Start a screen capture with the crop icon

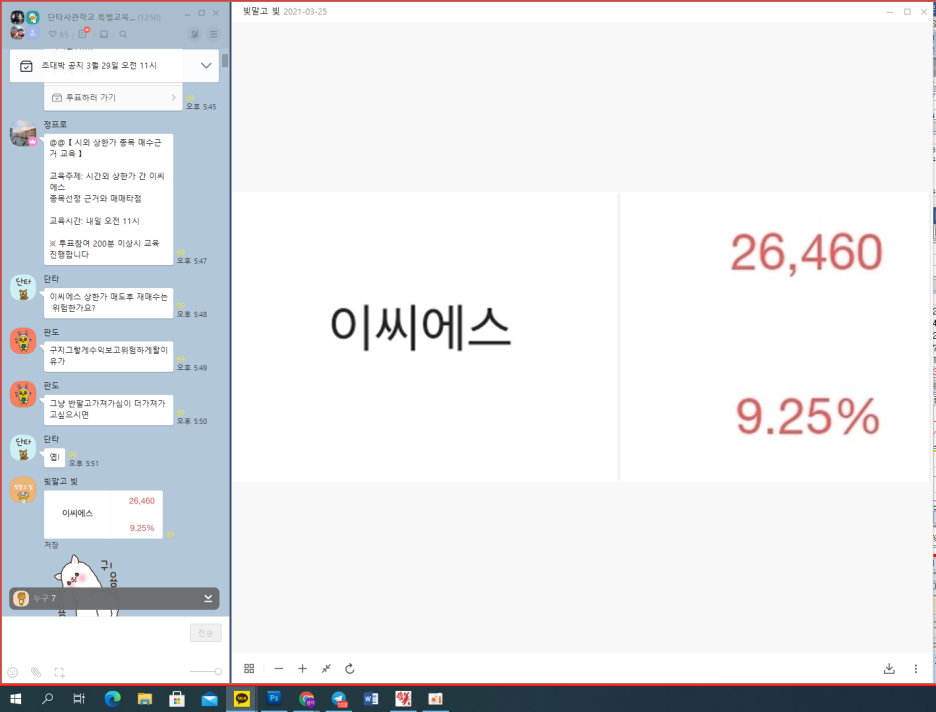[59, 672]
